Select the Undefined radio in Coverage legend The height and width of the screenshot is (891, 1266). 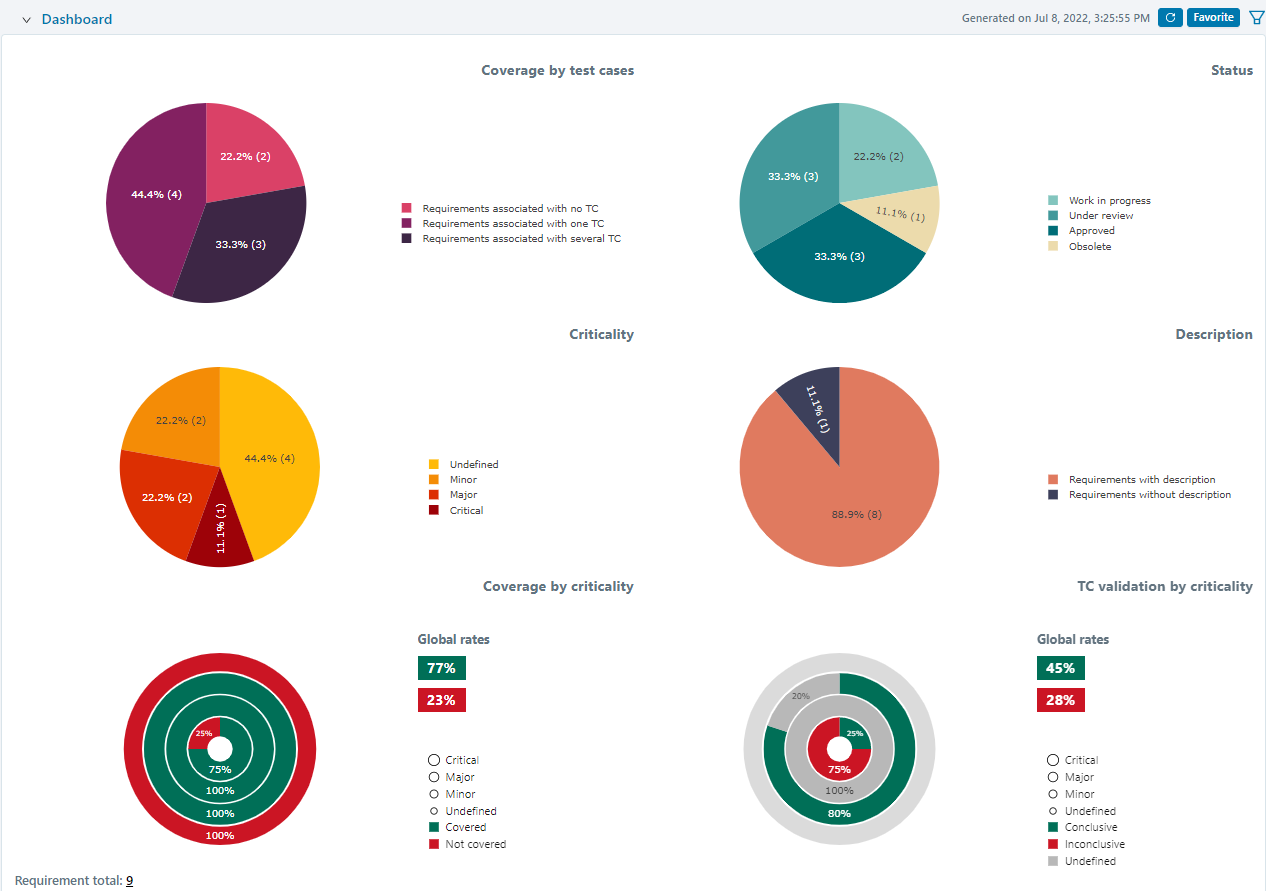[x=433, y=811]
